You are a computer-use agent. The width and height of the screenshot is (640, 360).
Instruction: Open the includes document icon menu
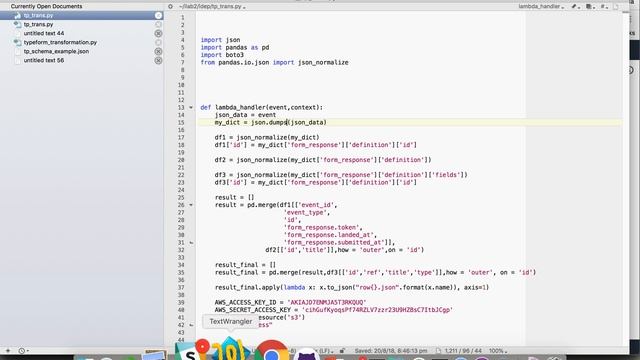pyautogui.click(x=589, y=7)
